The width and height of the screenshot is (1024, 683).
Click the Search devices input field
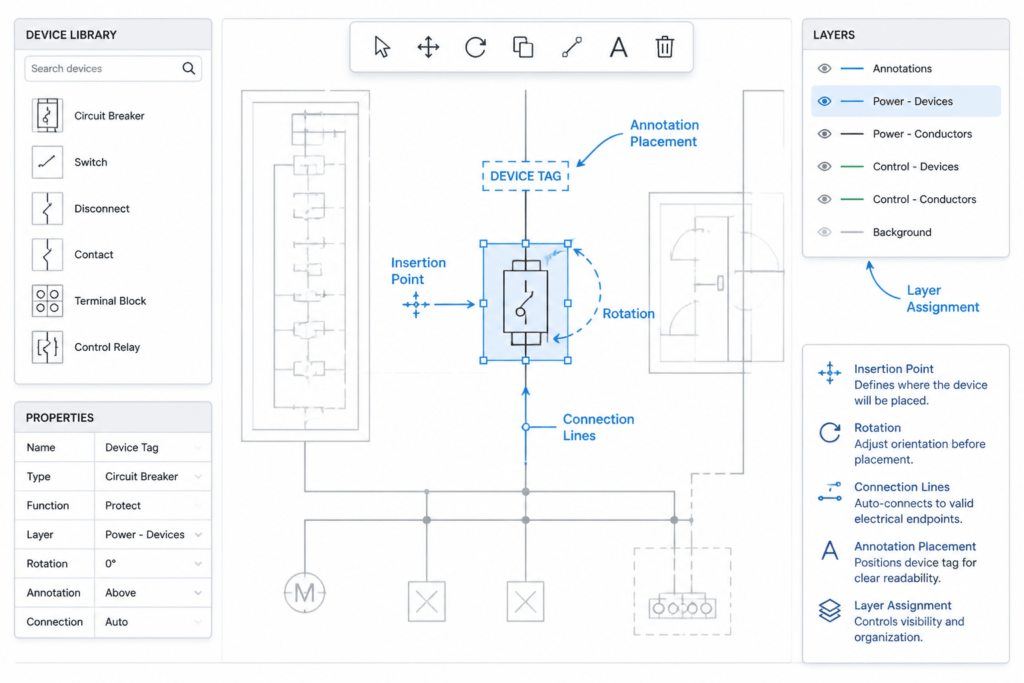(113, 69)
